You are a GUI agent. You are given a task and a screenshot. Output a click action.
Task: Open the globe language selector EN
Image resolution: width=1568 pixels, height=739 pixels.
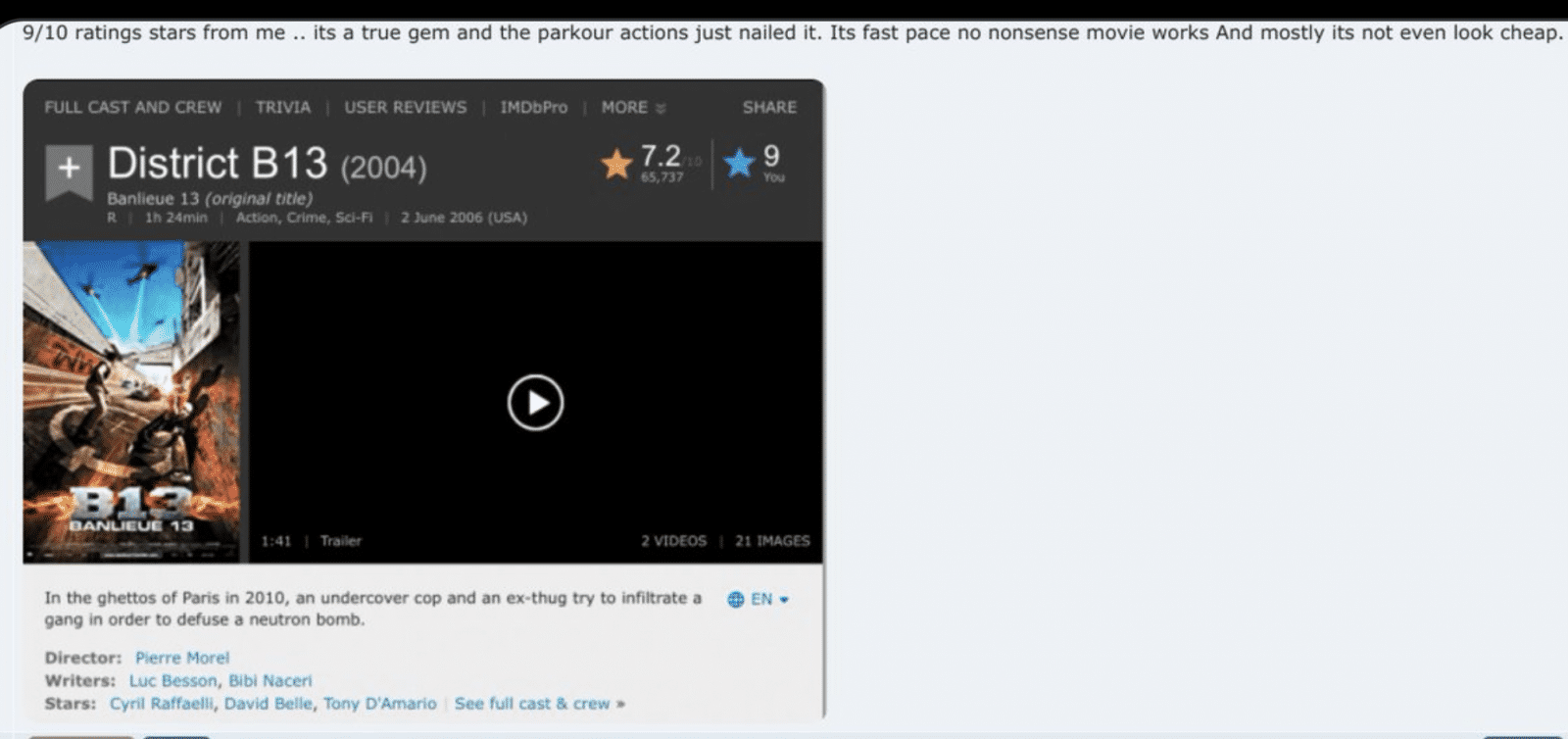coord(759,599)
